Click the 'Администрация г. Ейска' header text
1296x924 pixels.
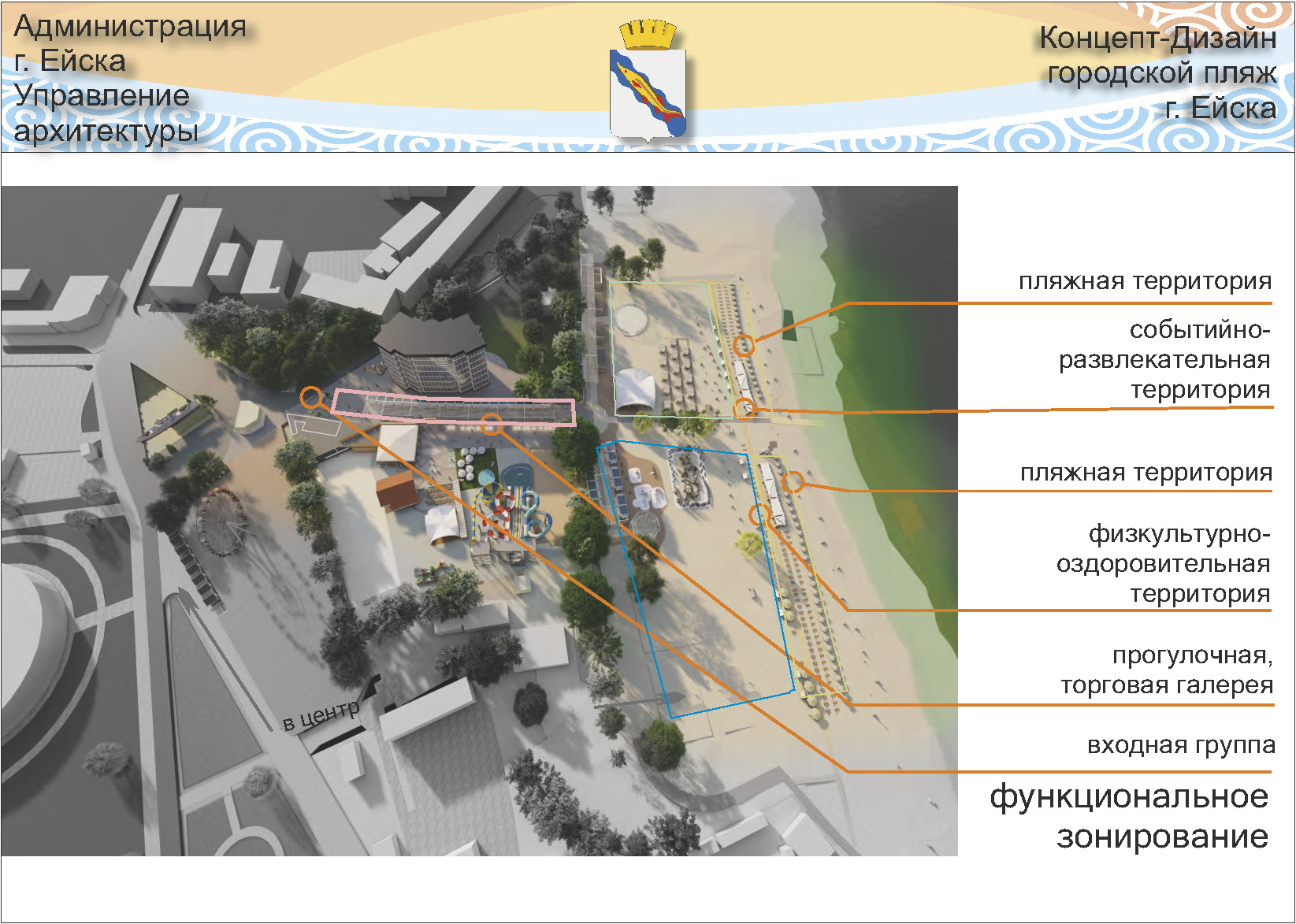(130, 43)
